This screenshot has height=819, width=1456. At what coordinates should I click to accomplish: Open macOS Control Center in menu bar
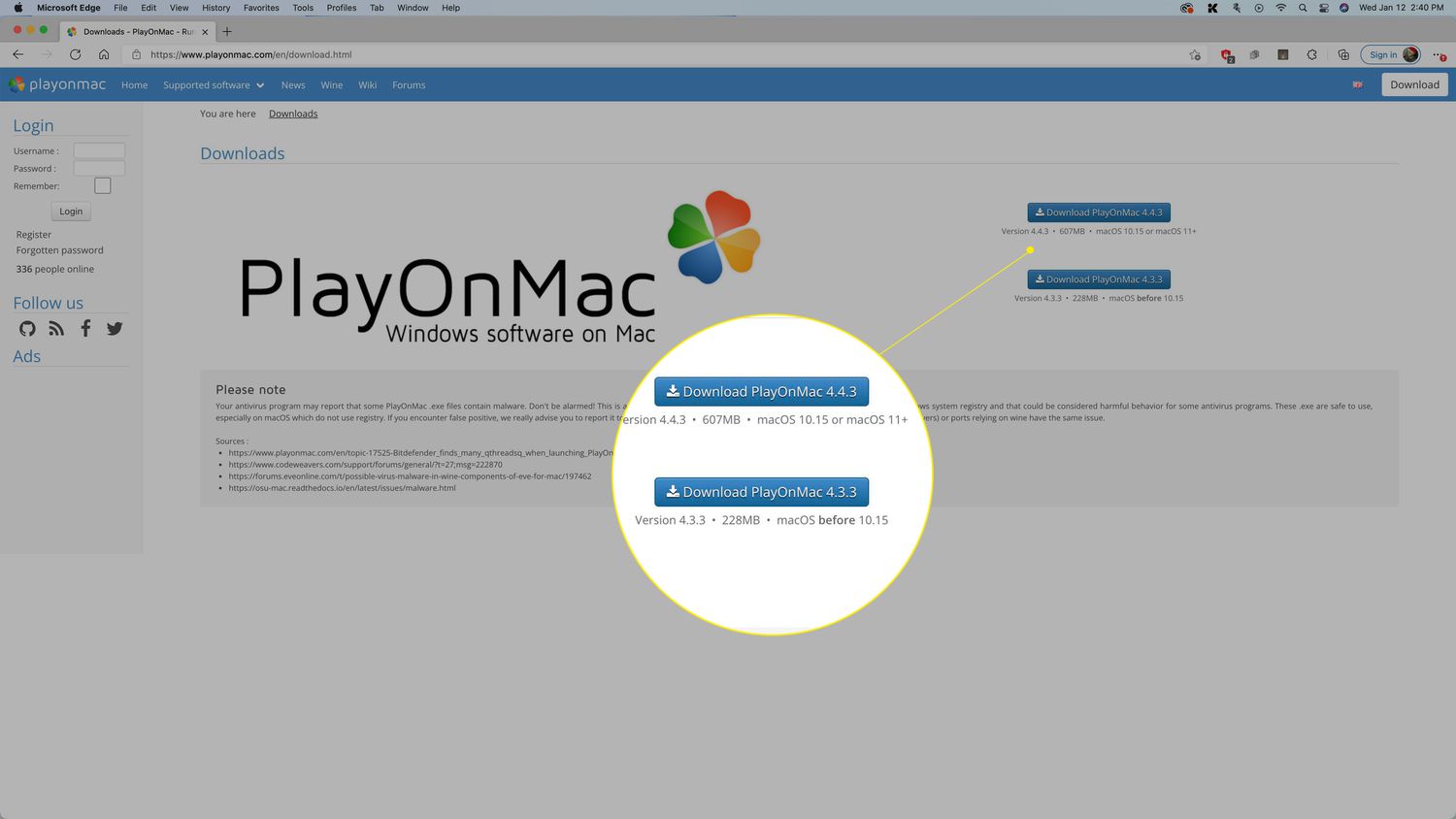(x=1323, y=8)
